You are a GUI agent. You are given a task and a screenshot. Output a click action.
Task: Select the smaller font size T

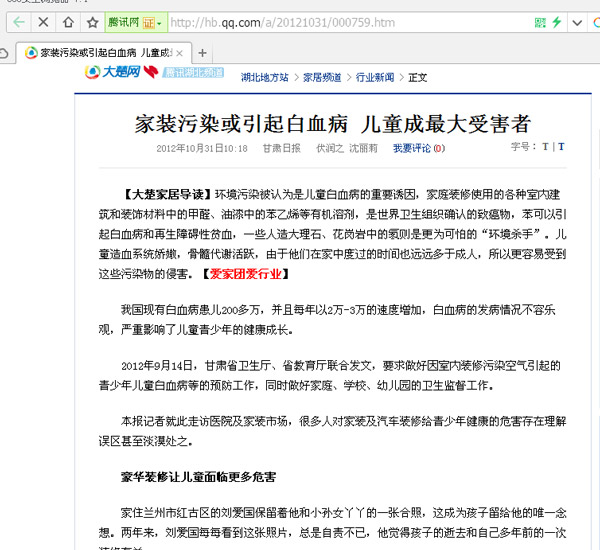[545, 148]
